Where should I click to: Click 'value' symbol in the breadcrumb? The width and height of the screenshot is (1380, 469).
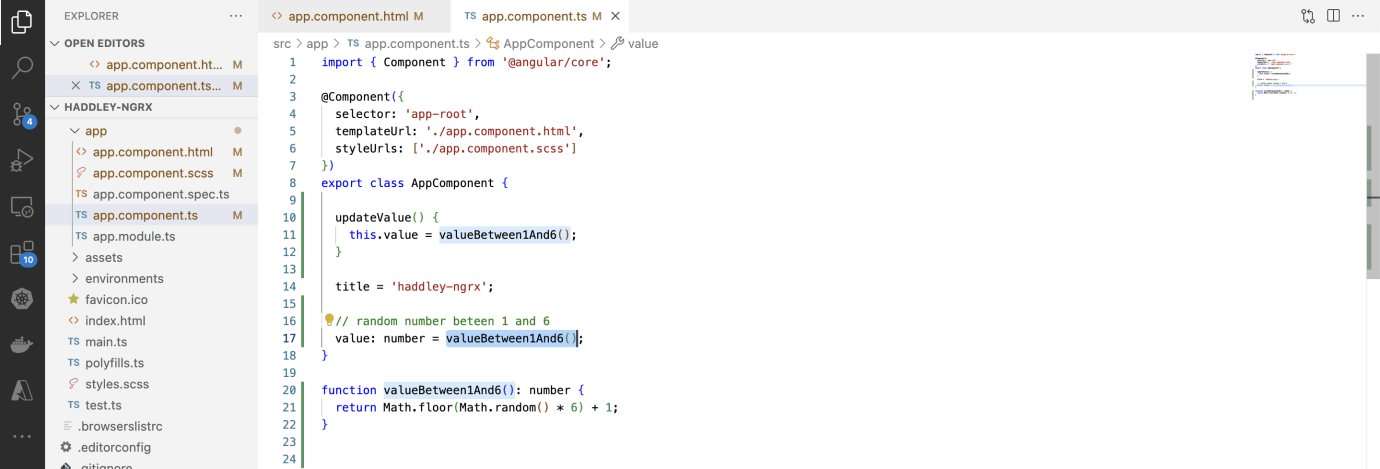pyautogui.click(x=634, y=44)
